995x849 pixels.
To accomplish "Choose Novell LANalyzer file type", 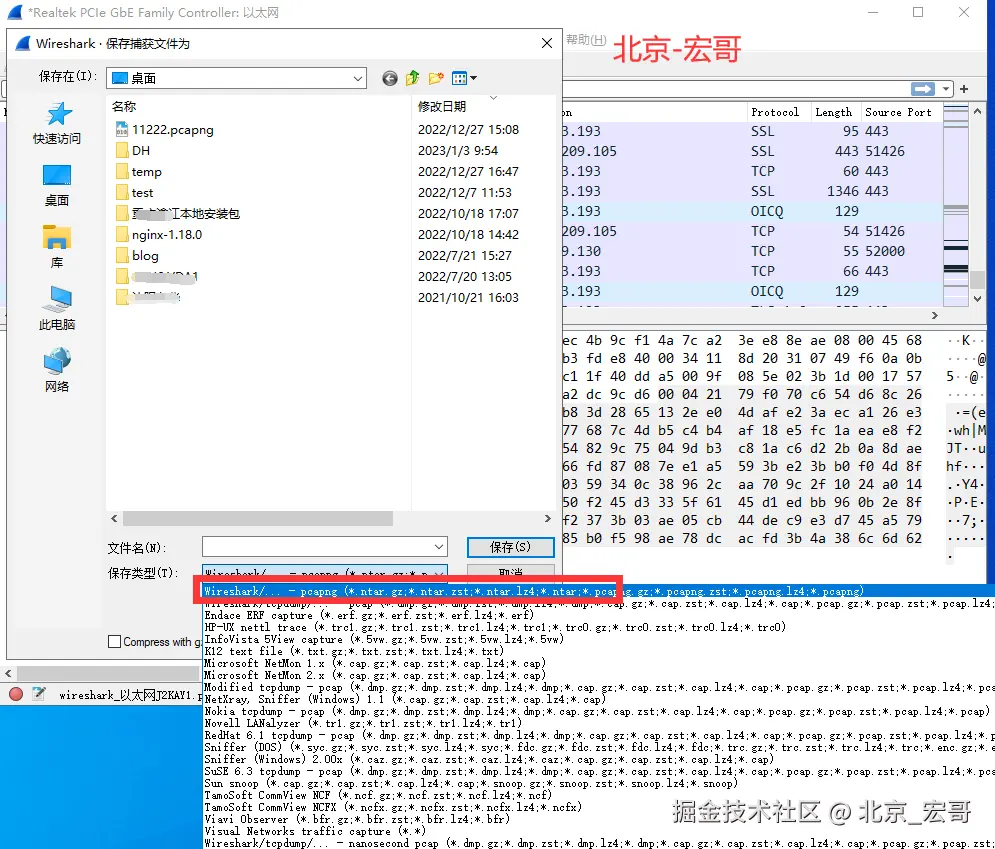I will (363, 723).
